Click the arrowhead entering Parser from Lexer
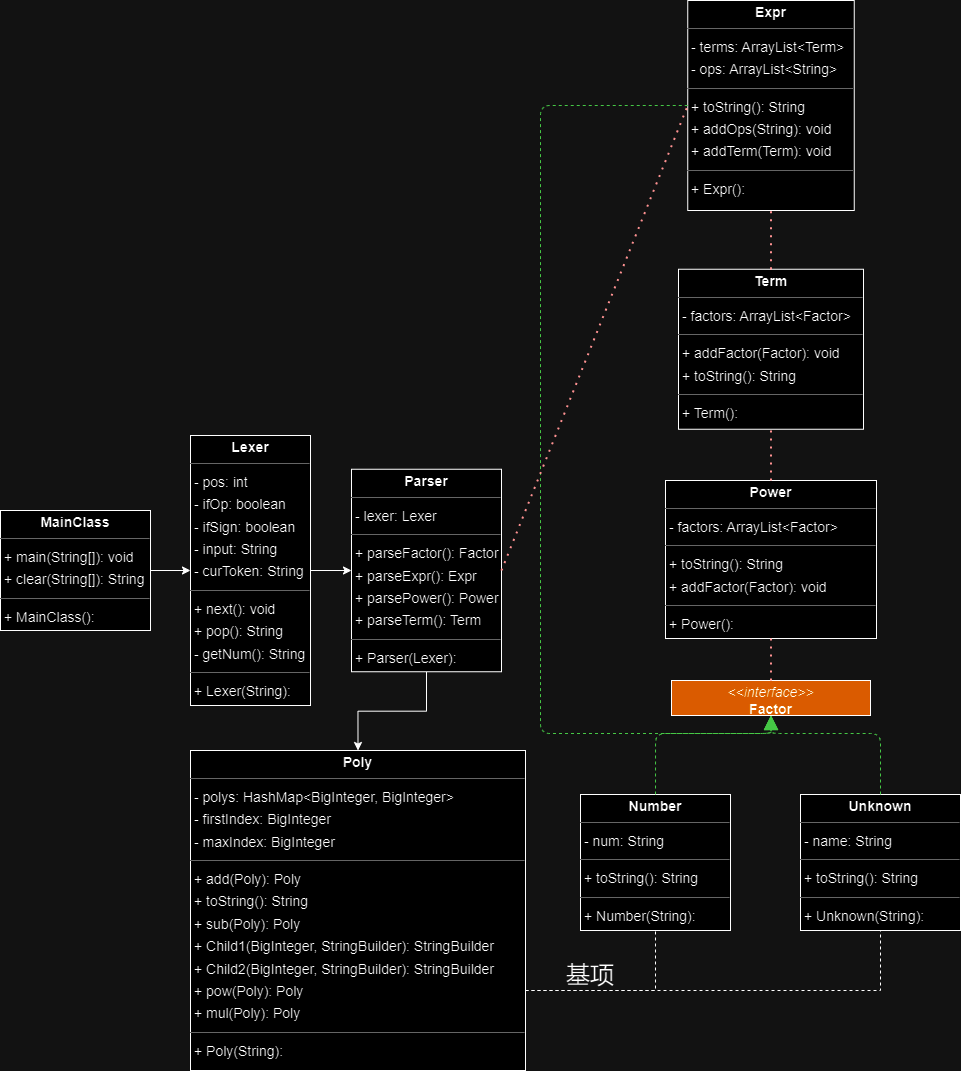Image resolution: width=961 pixels, height=1071 pixels. coord(347,570)
